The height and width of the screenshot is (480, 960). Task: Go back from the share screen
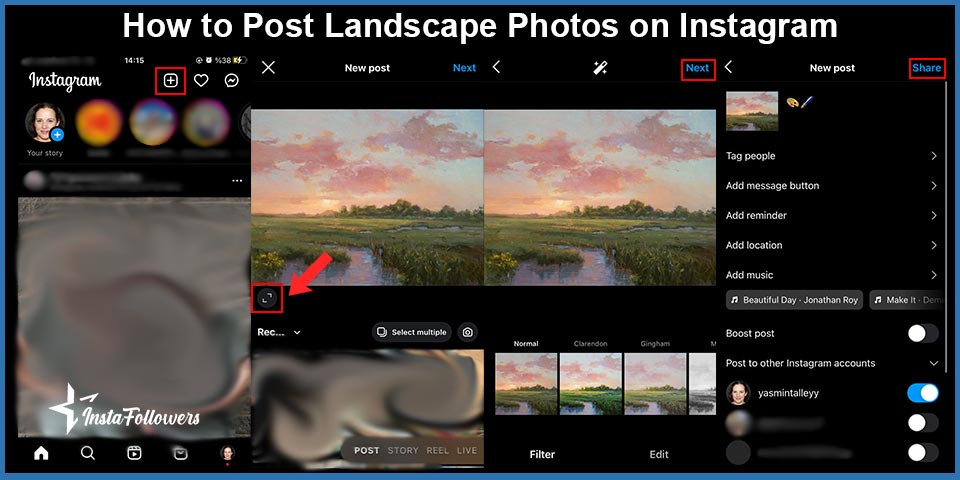coord(729,67)
